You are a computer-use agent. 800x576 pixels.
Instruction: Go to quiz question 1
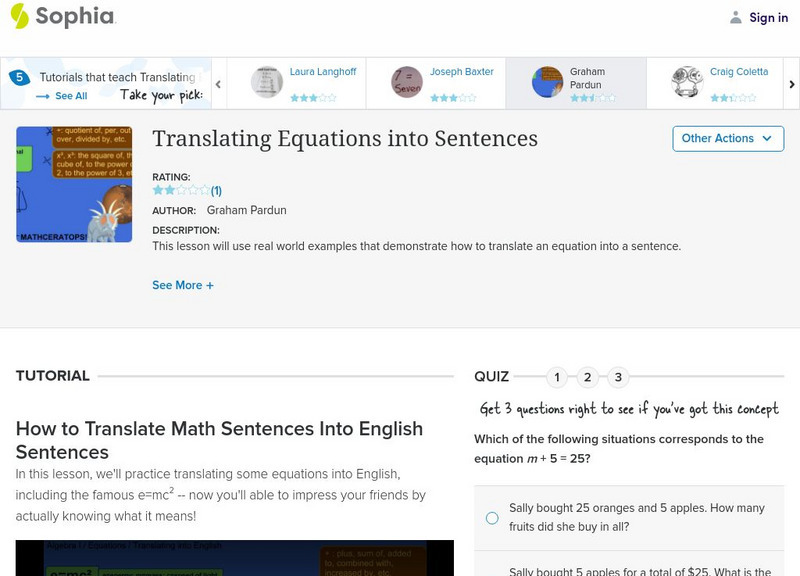pos(557,377)
